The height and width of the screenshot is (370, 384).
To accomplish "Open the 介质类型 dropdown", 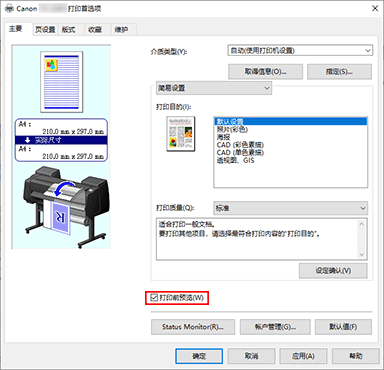I will 300,51.
